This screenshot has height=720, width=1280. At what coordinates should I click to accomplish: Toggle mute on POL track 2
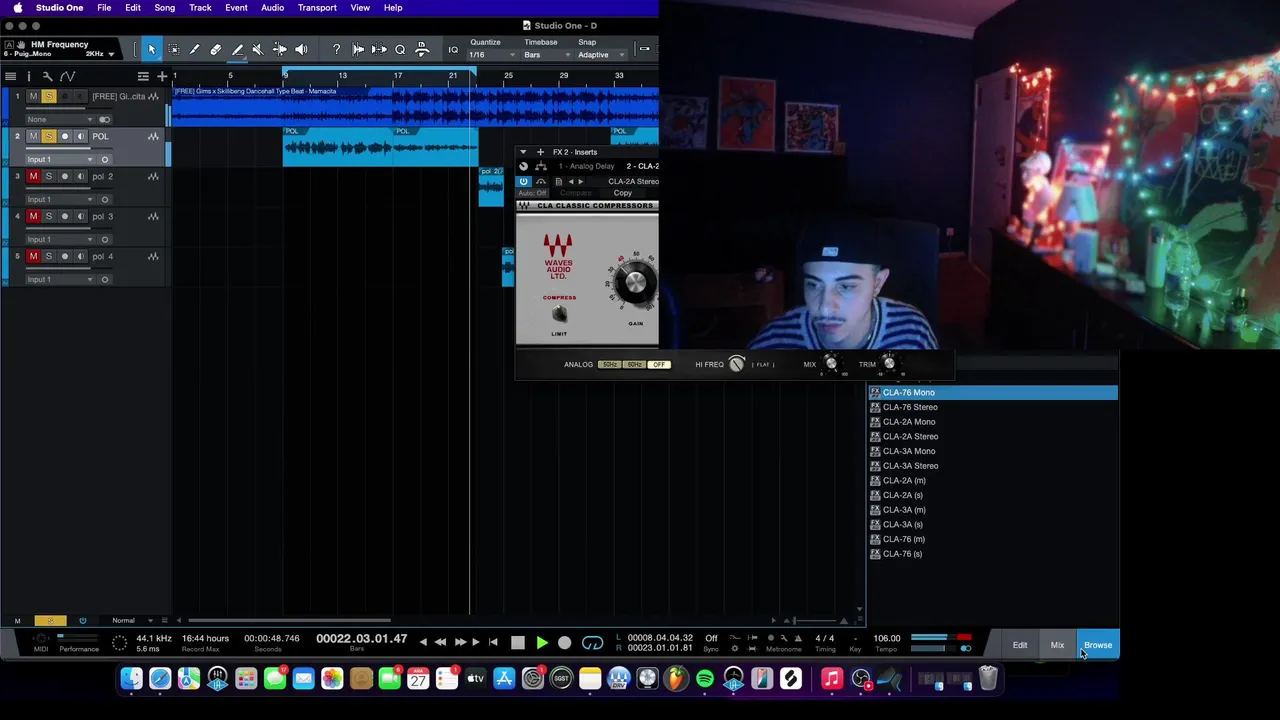[x=33, y=136]
